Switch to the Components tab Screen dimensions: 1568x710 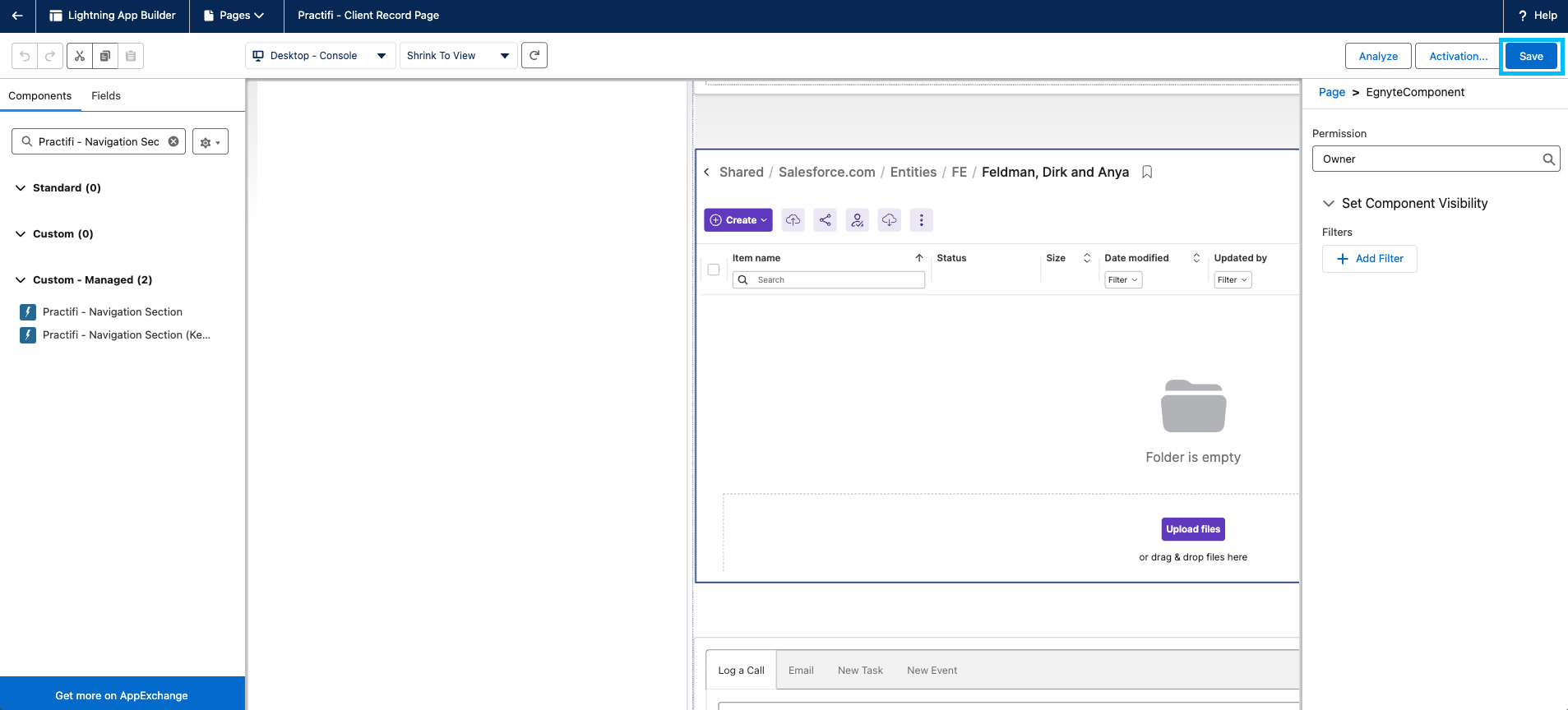[40, 95]
